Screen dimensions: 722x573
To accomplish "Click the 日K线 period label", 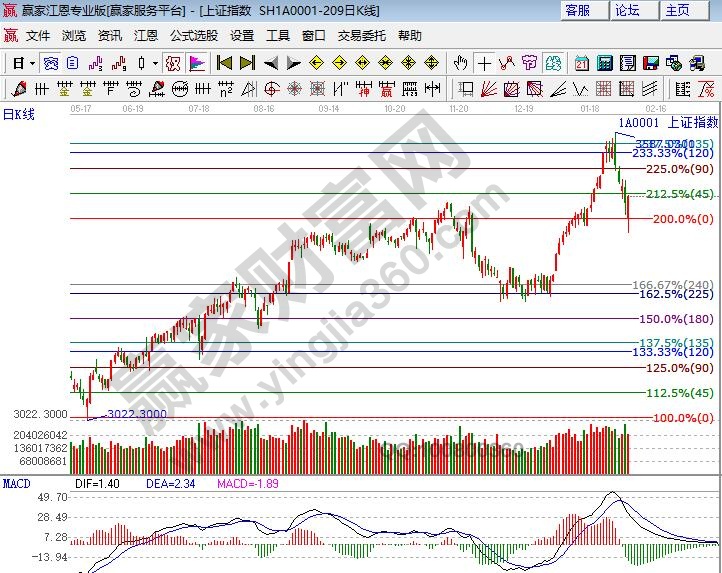I will [18, 114].
